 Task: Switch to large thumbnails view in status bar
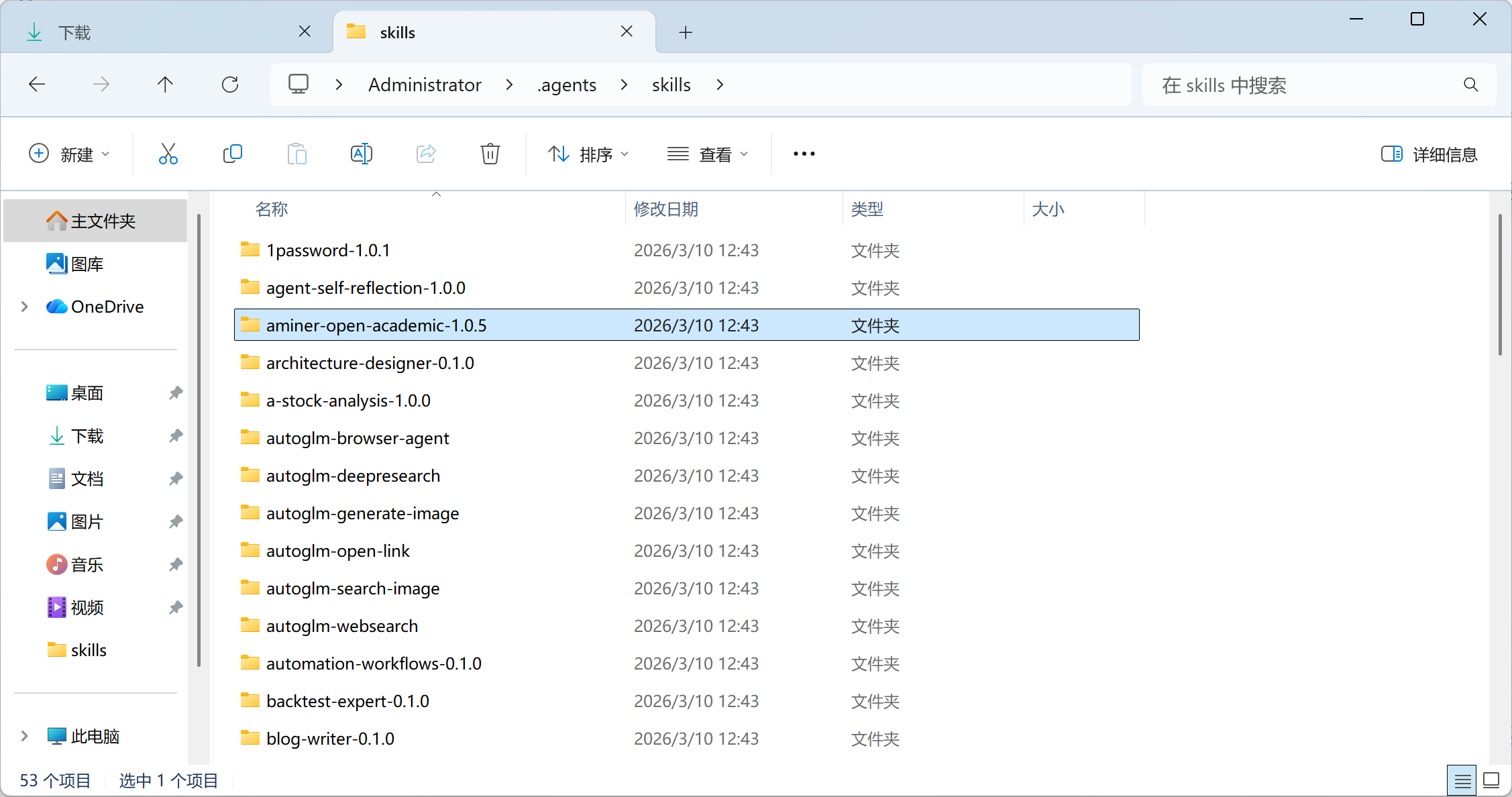coord(1491,780)
